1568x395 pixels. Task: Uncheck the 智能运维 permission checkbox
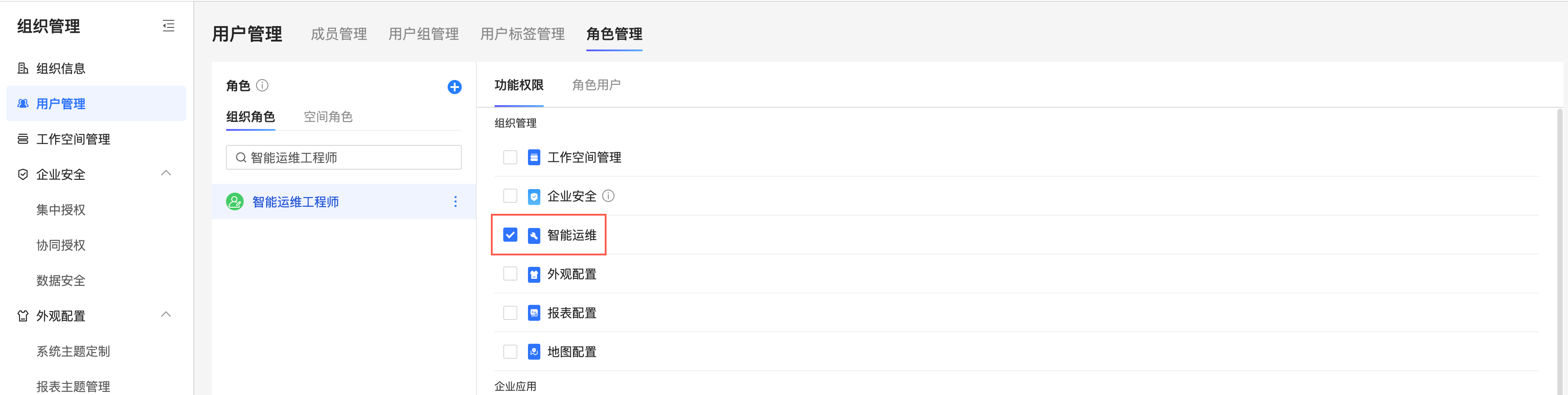[510, 235]
